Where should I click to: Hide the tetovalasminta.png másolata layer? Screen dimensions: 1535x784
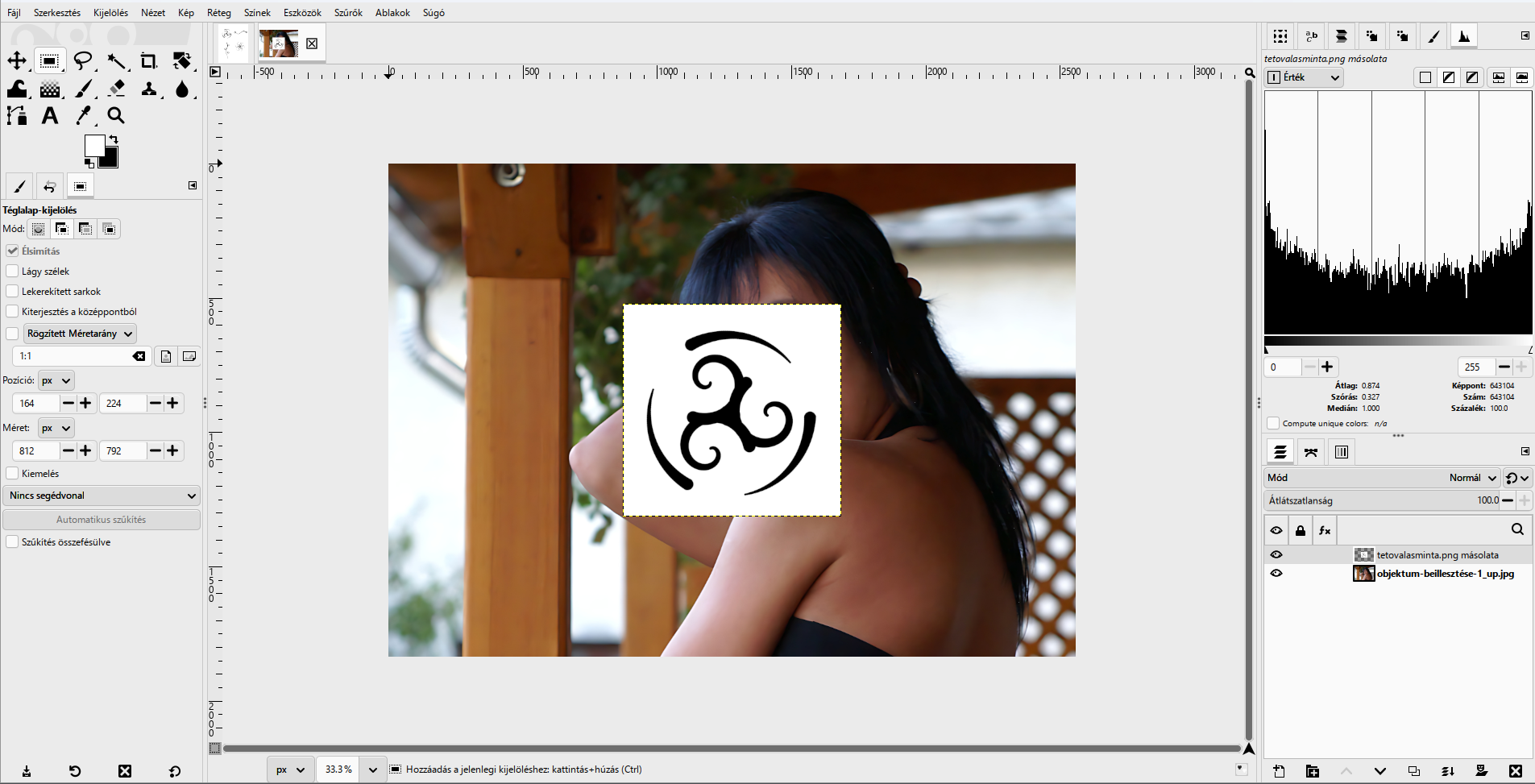pyautogui.click(x=1276, y=554)
